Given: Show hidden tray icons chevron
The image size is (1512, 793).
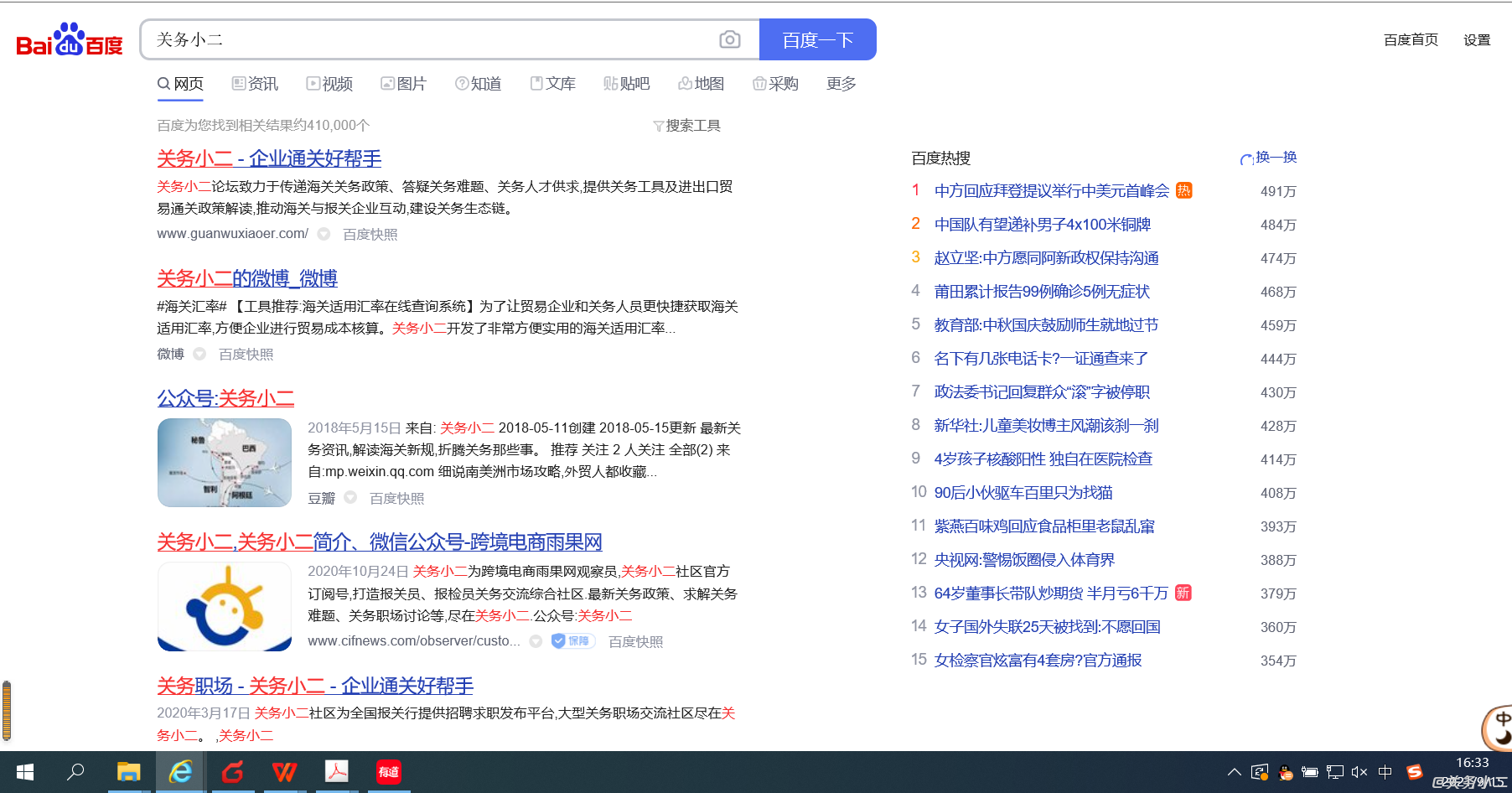Looking at the screenshot, I should (x=1234, y=772).
